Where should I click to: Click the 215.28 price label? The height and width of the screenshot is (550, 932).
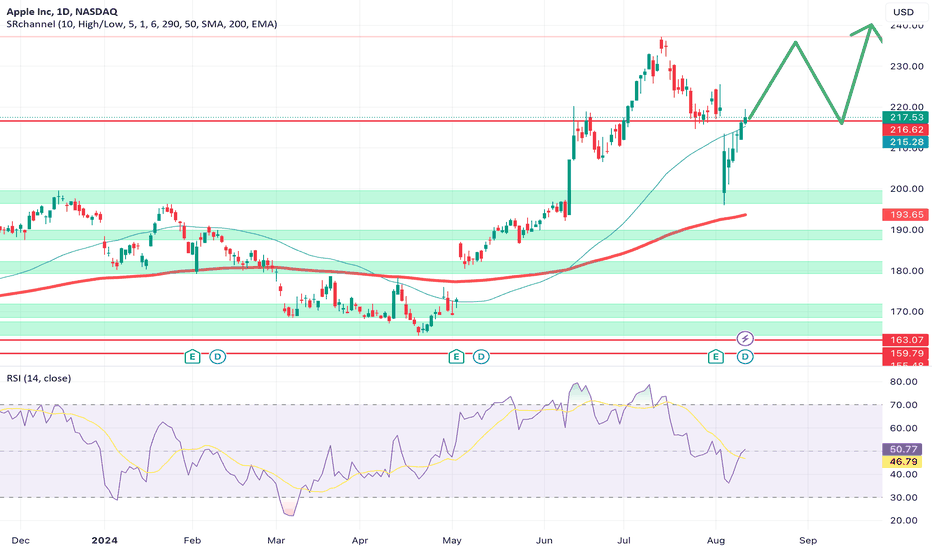tap(906, 142)
